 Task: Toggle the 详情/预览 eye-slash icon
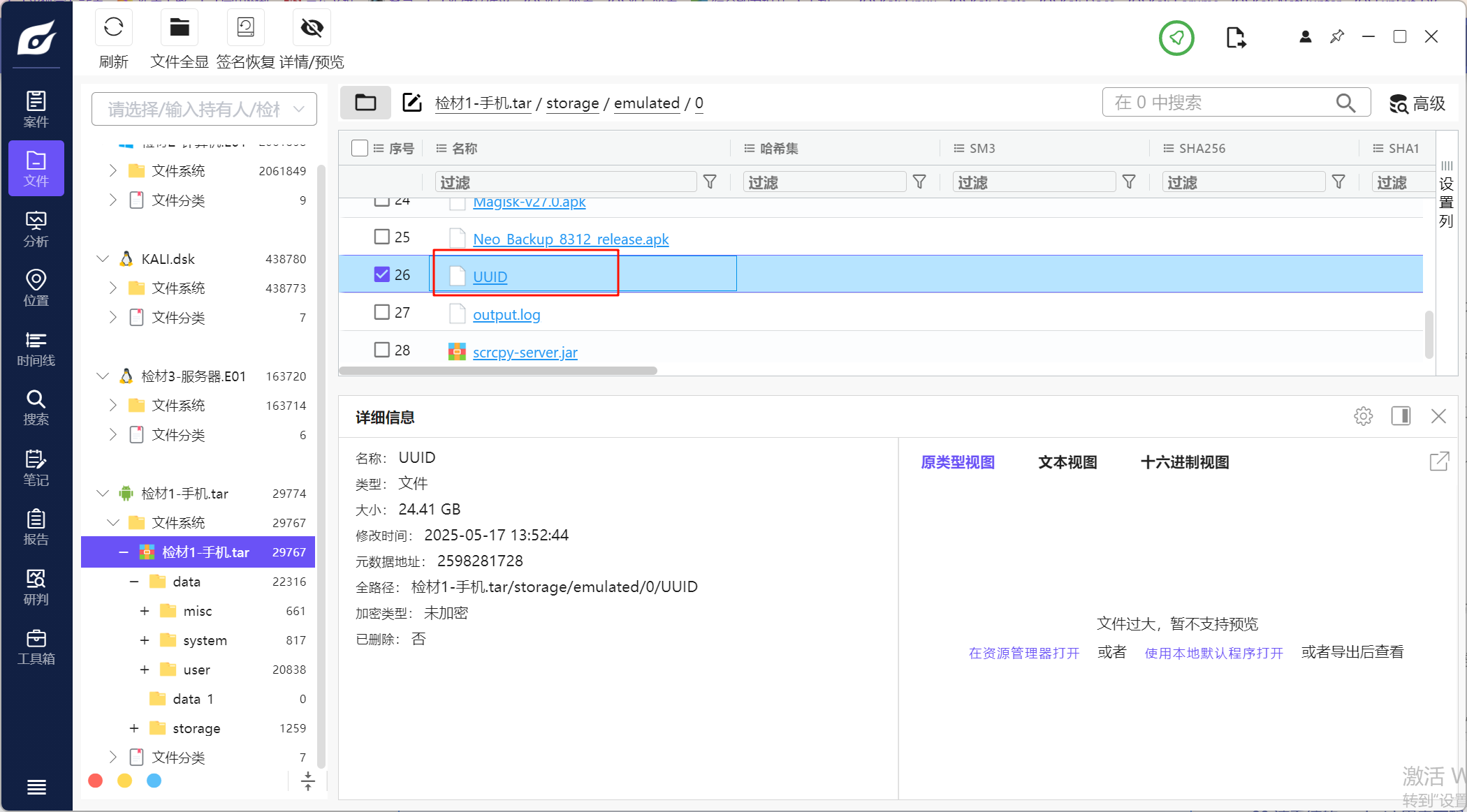312,28
